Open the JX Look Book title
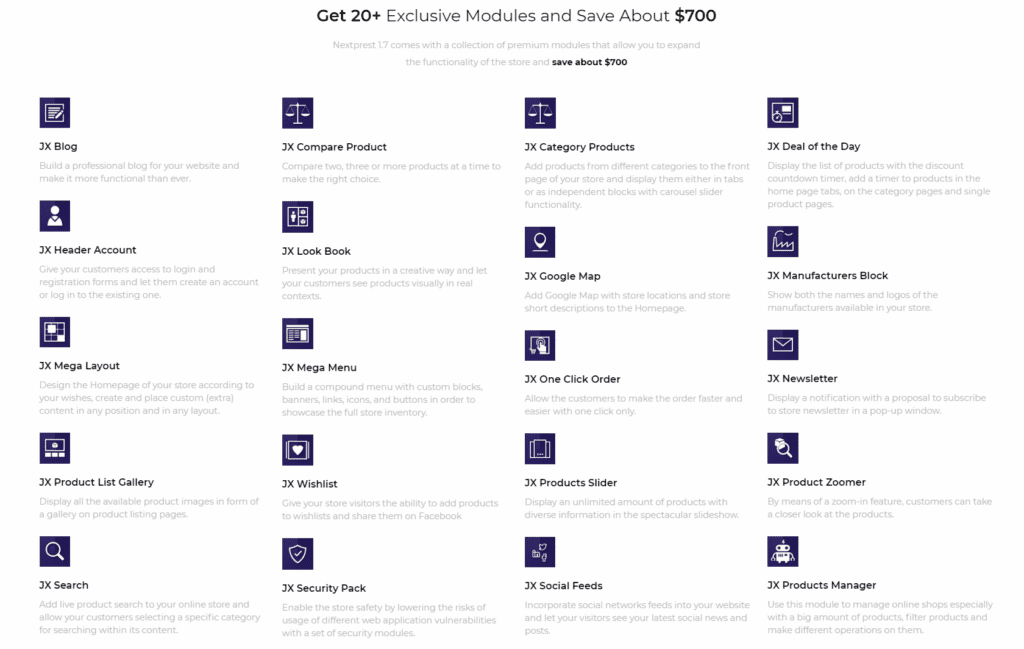 pos(316,251)
